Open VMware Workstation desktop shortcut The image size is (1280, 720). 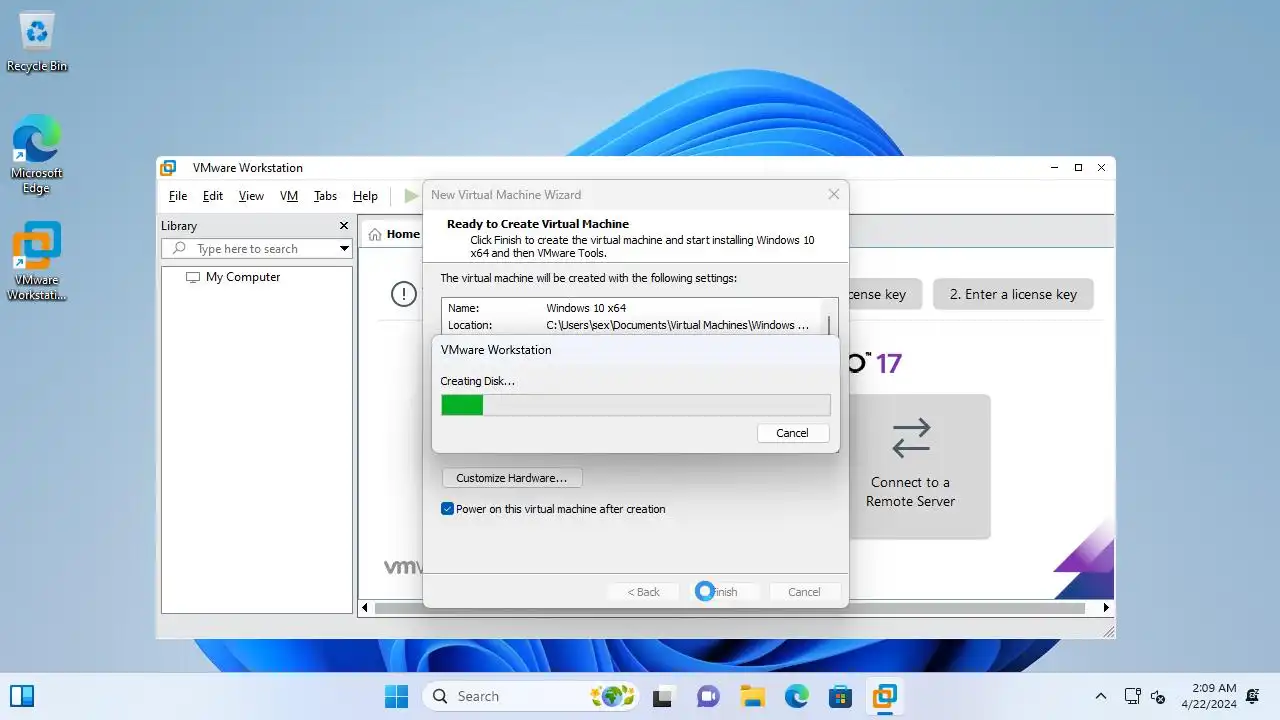point(37,261)
